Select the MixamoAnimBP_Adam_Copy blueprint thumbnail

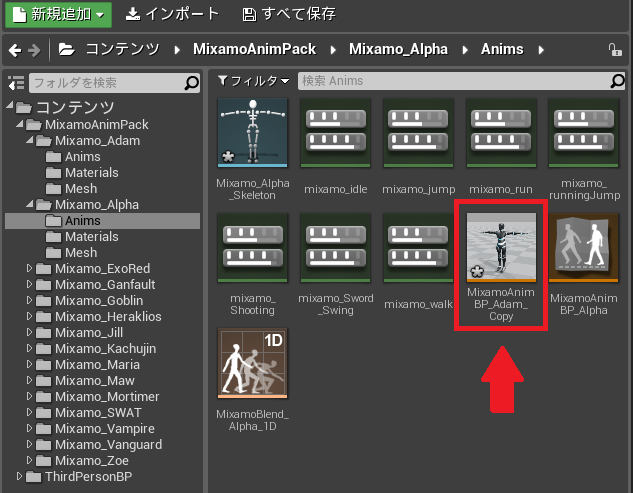point(501,247)
